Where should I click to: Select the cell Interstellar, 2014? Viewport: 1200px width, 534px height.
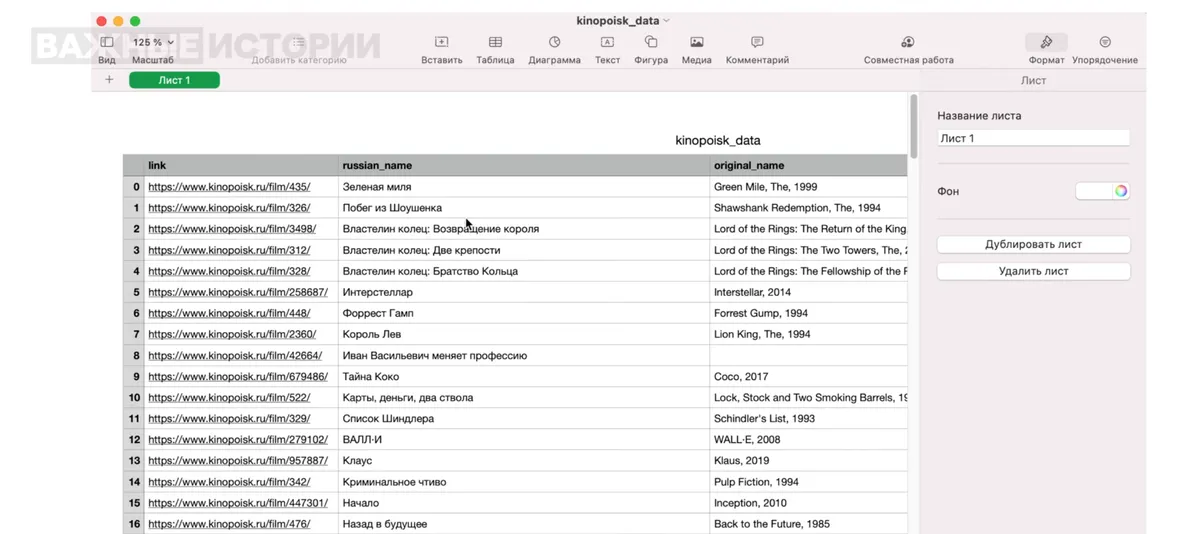tap(808, 292)
